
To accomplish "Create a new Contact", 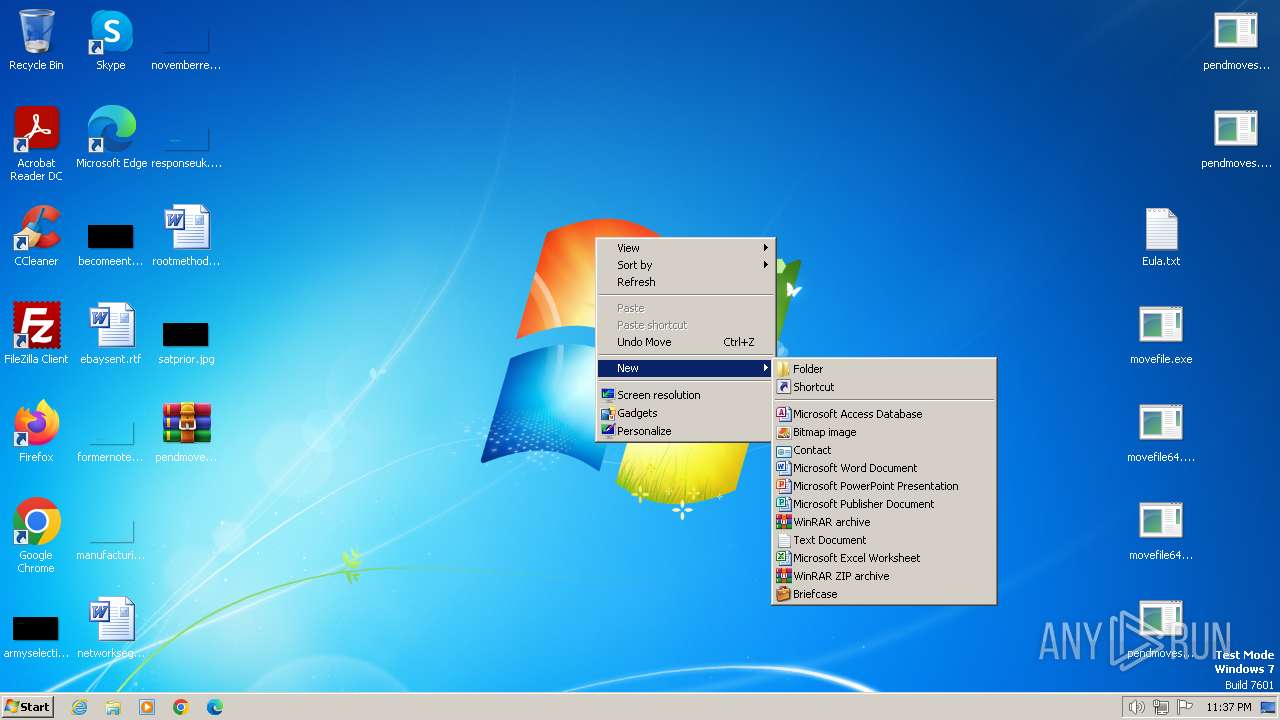I will point(884,450).
